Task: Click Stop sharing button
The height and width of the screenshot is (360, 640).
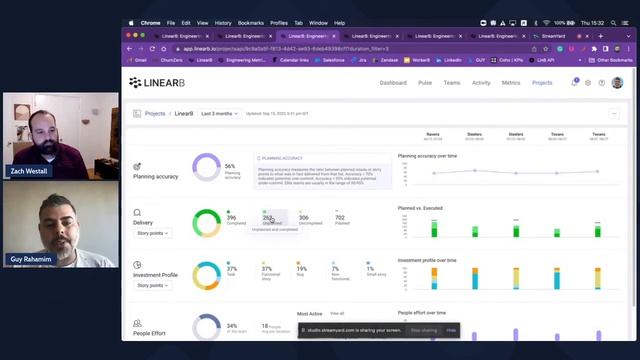Action: point(424,330)
